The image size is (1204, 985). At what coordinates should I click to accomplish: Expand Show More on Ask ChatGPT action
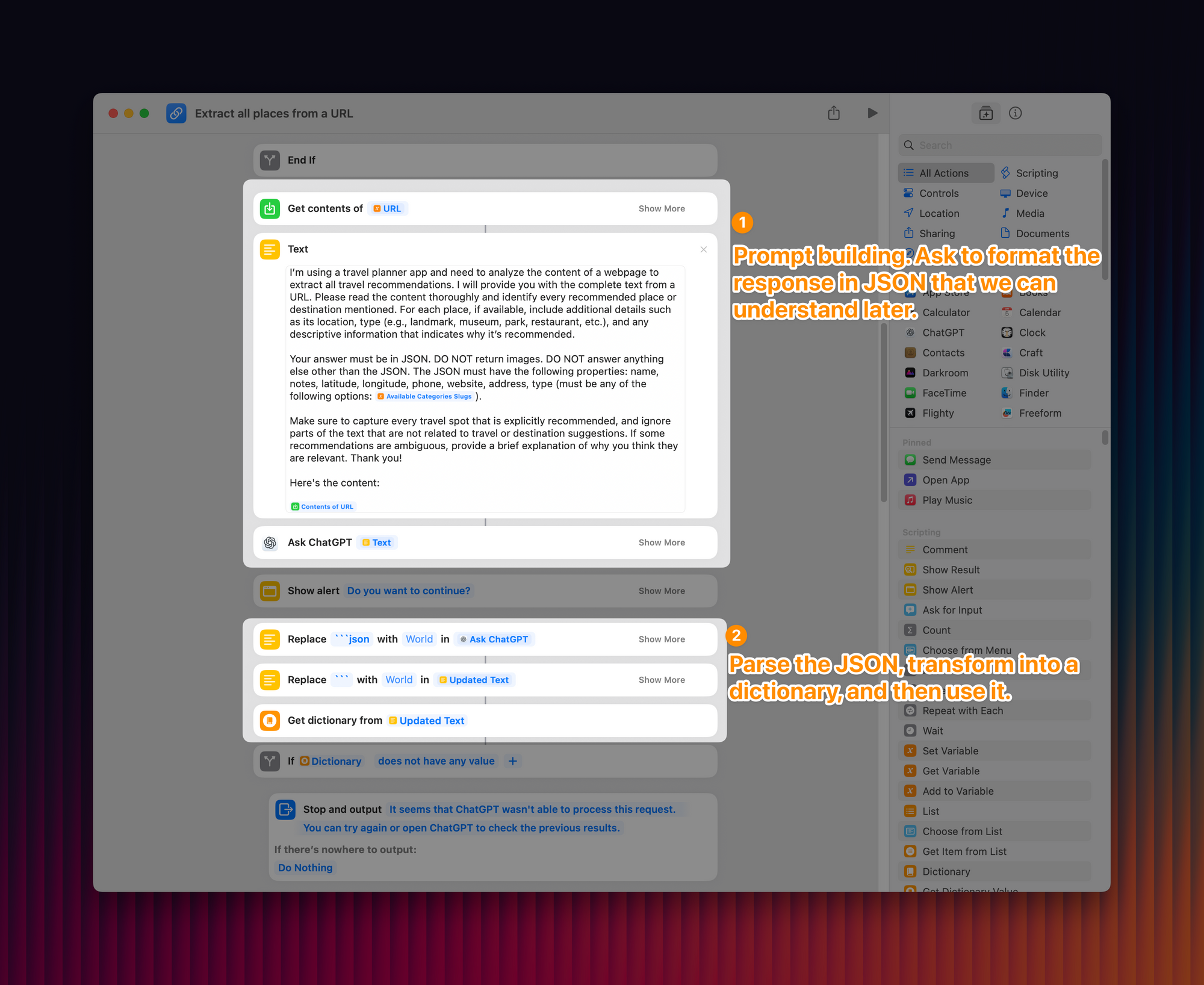[662, 542]
